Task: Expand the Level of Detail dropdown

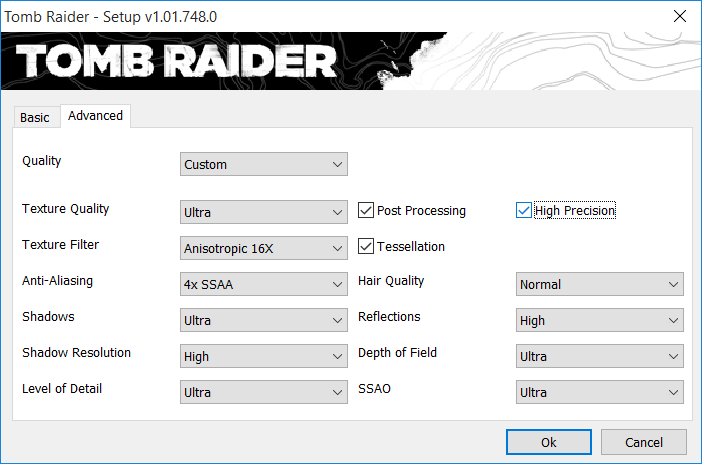Action: coord(264,392)
